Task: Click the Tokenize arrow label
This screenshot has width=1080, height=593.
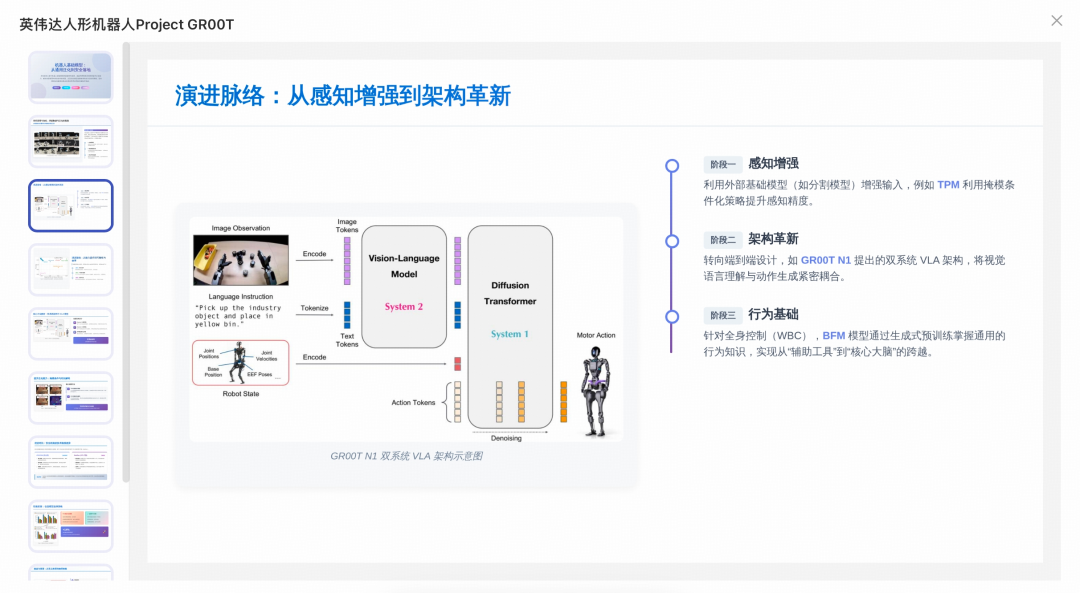Action: point(314,308)
